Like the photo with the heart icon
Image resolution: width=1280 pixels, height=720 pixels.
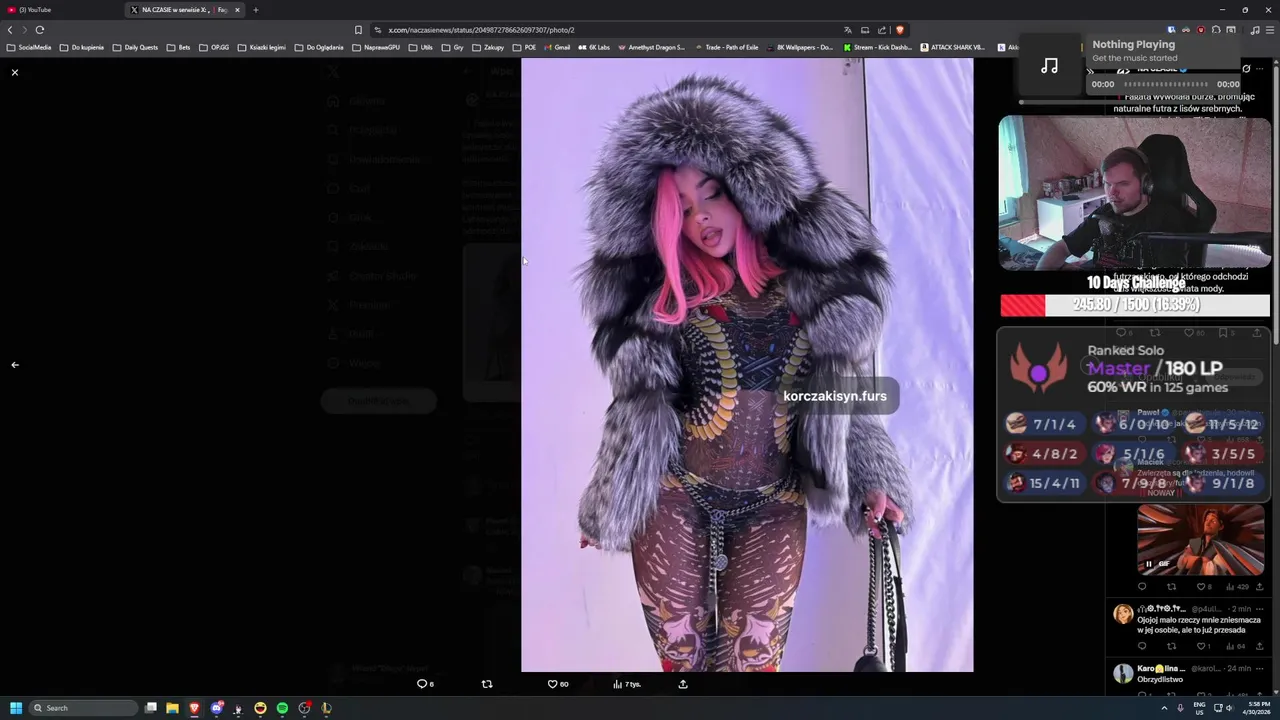pyautogui.click(x=557, y=684)
